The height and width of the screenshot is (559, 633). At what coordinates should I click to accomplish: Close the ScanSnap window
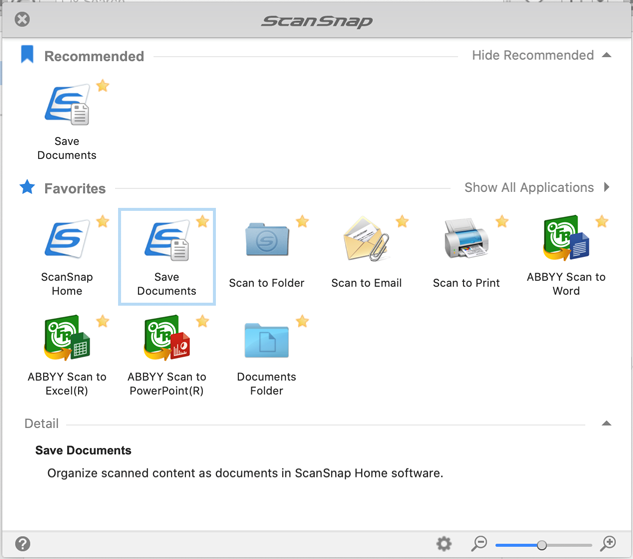coord(22,19)
